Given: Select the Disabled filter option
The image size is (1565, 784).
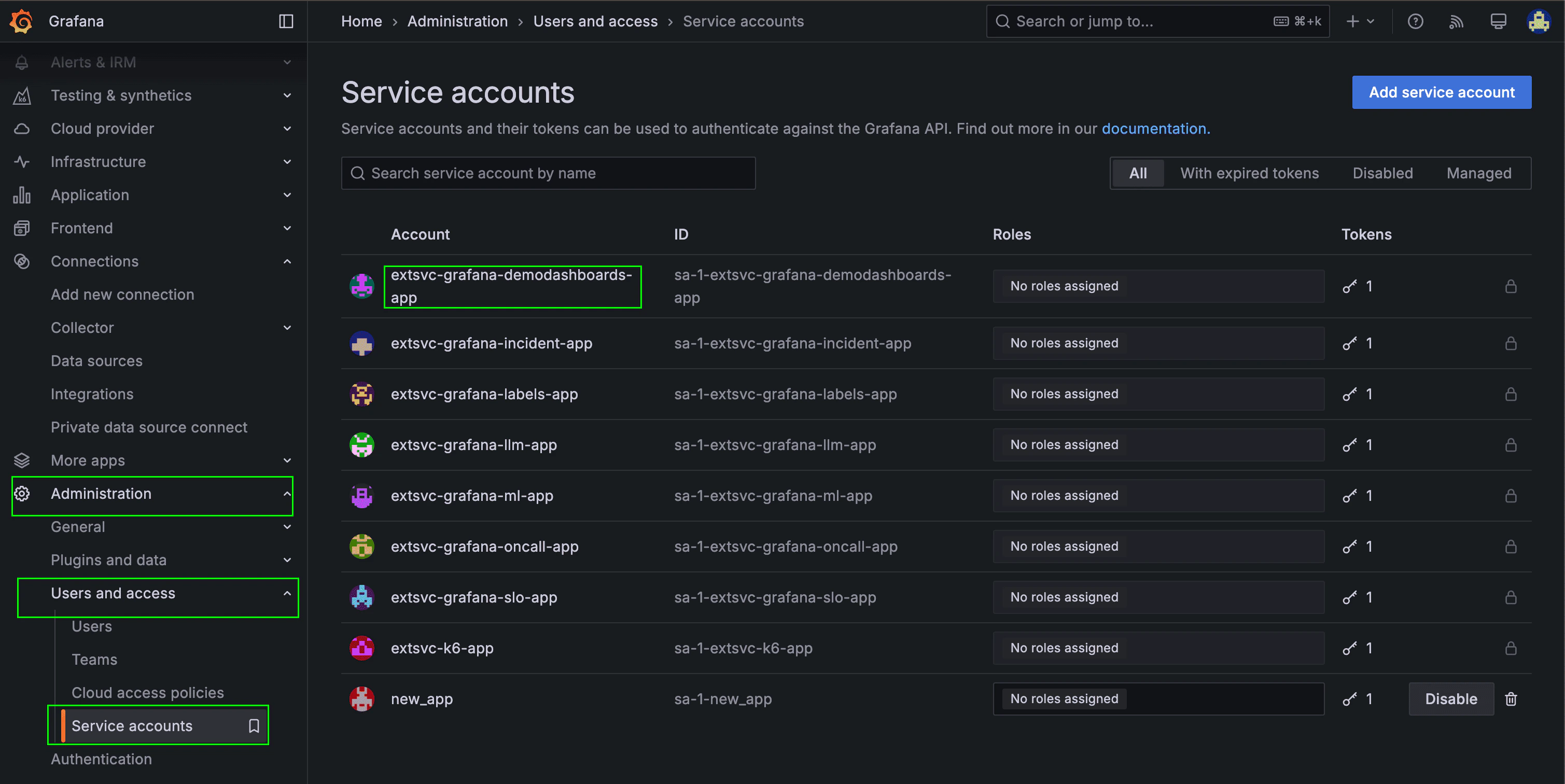Looking at the screenshot, I should point(1382,173).
